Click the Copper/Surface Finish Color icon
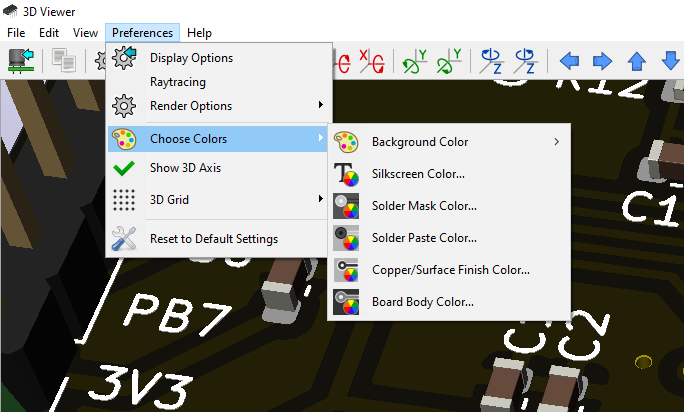This screenshot has width=684, height=412. click(346, 270)
